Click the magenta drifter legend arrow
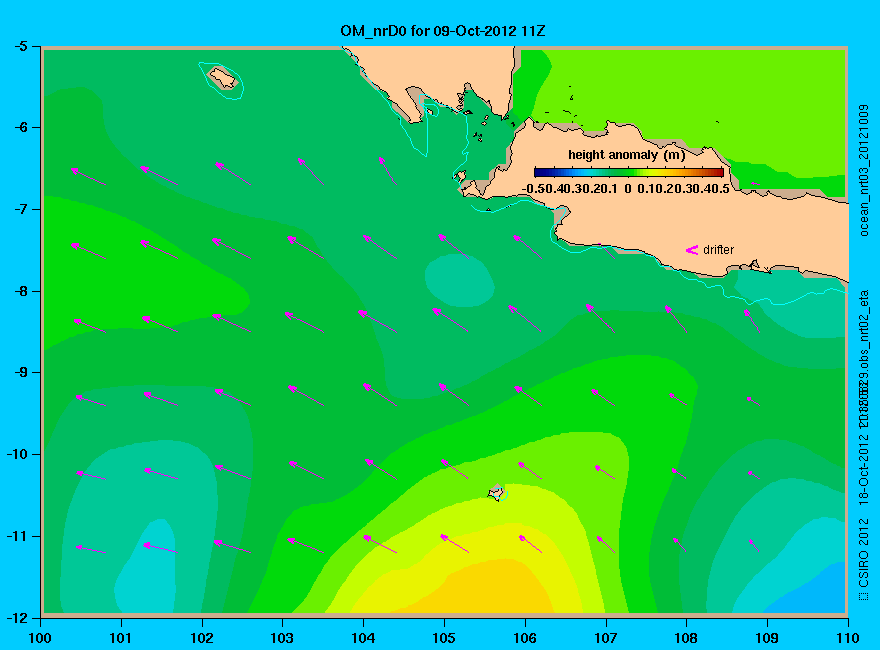 click(691, 250)
